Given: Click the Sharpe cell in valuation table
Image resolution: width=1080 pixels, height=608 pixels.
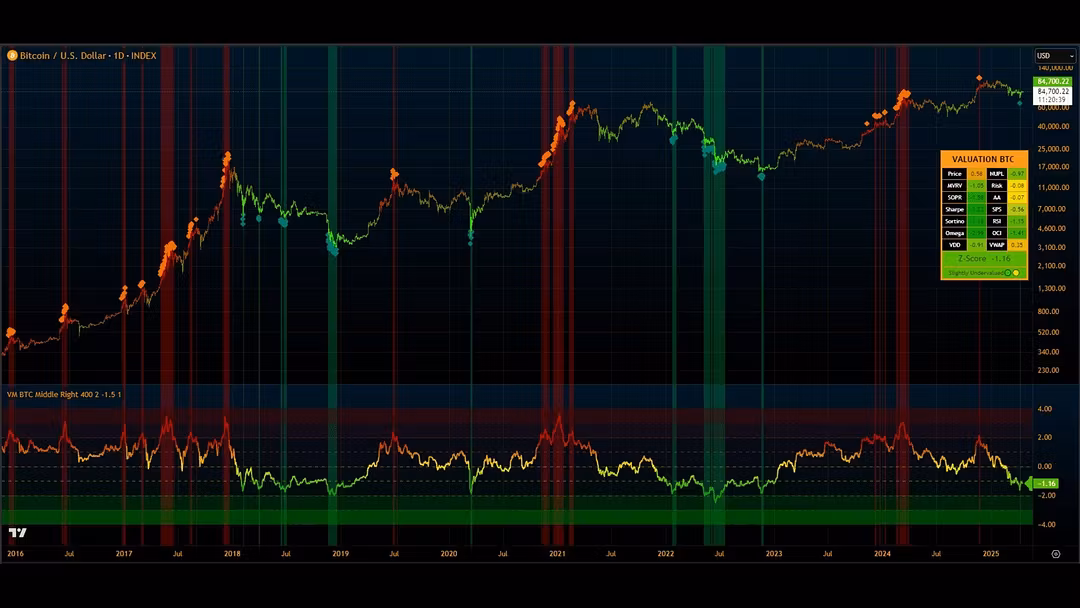Looking at the screenshot, I should pyautogui.click(x=954, y=209).
